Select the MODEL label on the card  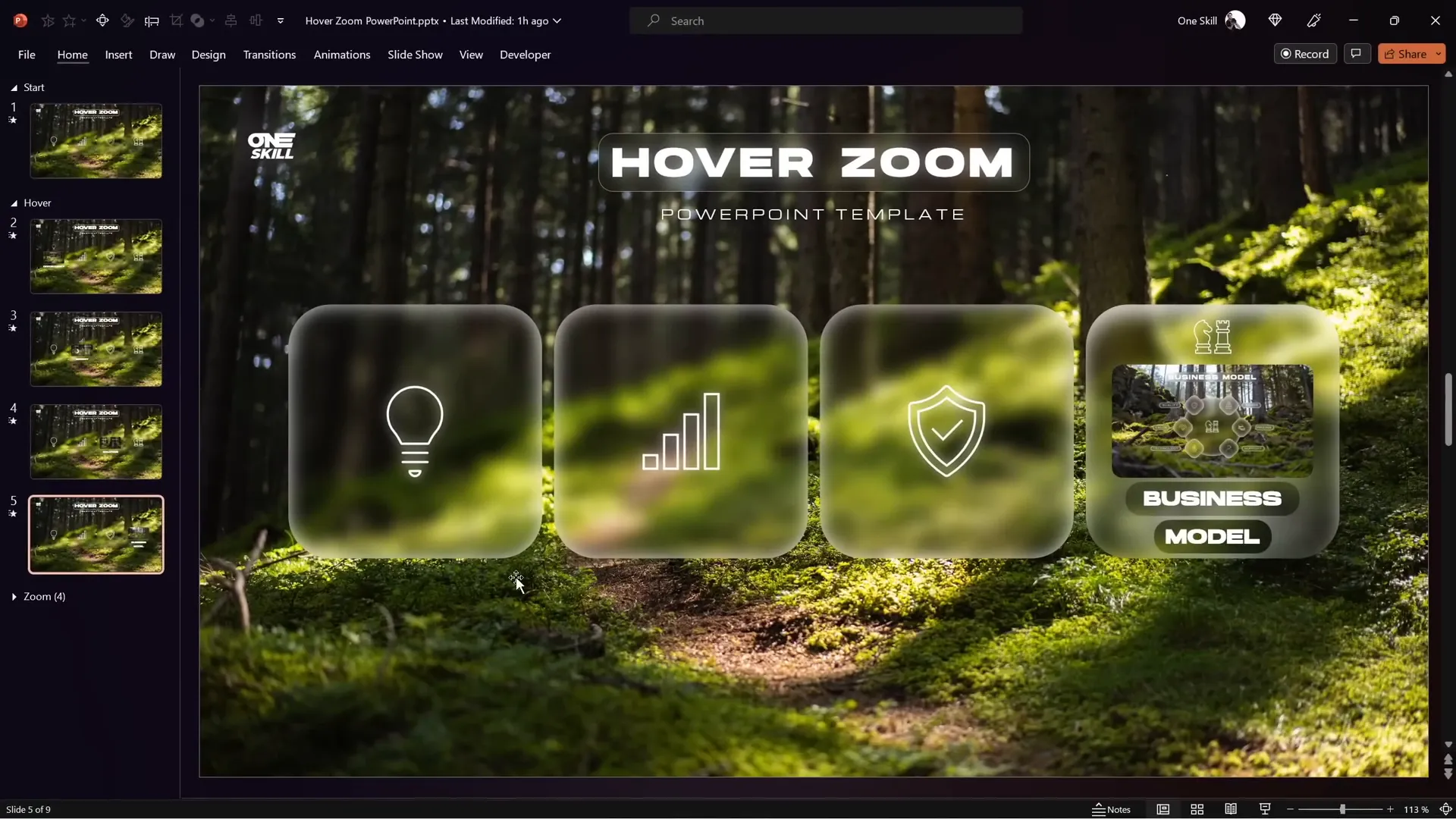1212,537
